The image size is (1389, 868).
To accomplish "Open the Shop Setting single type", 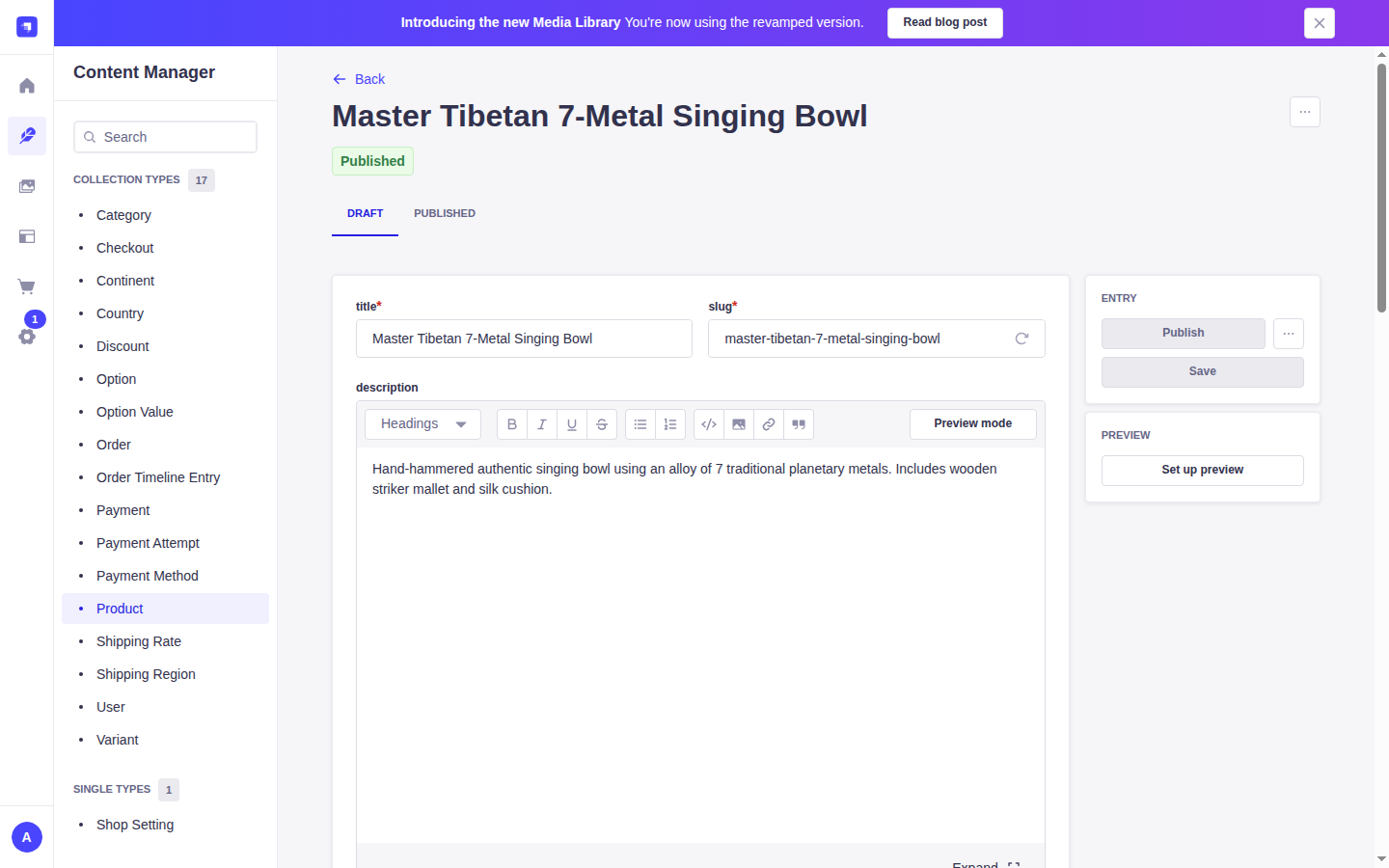I will click(165, 825).
